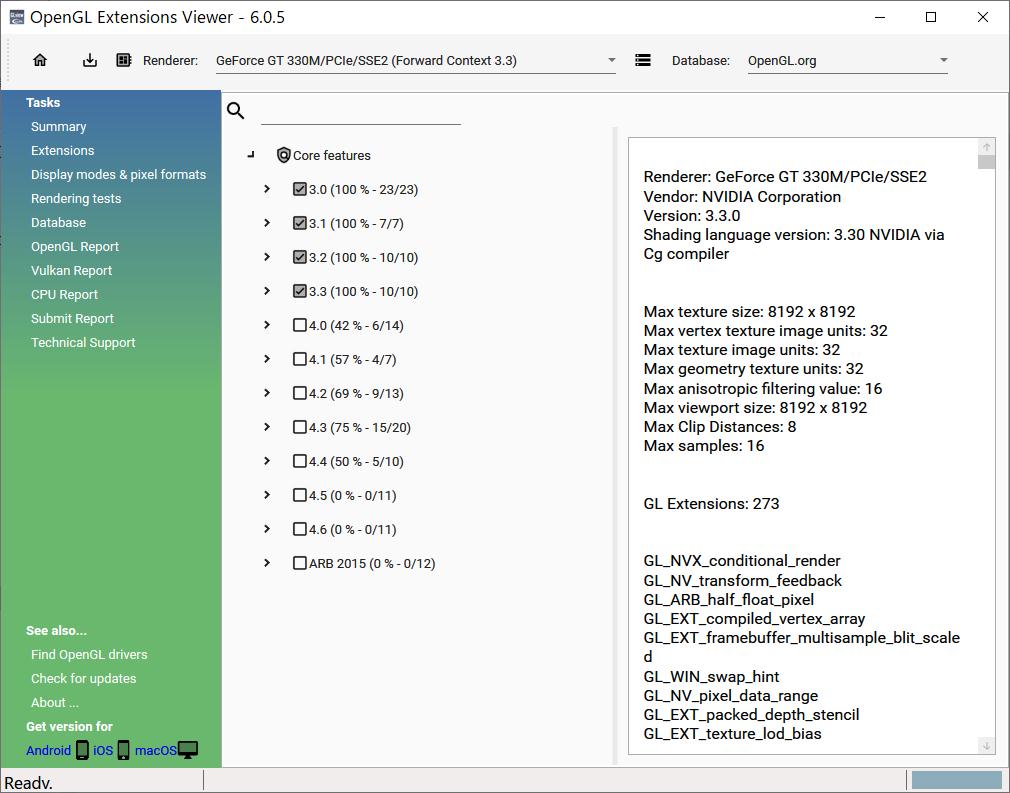
Task: Click into the extension search field
Action: tap(361, 112)
